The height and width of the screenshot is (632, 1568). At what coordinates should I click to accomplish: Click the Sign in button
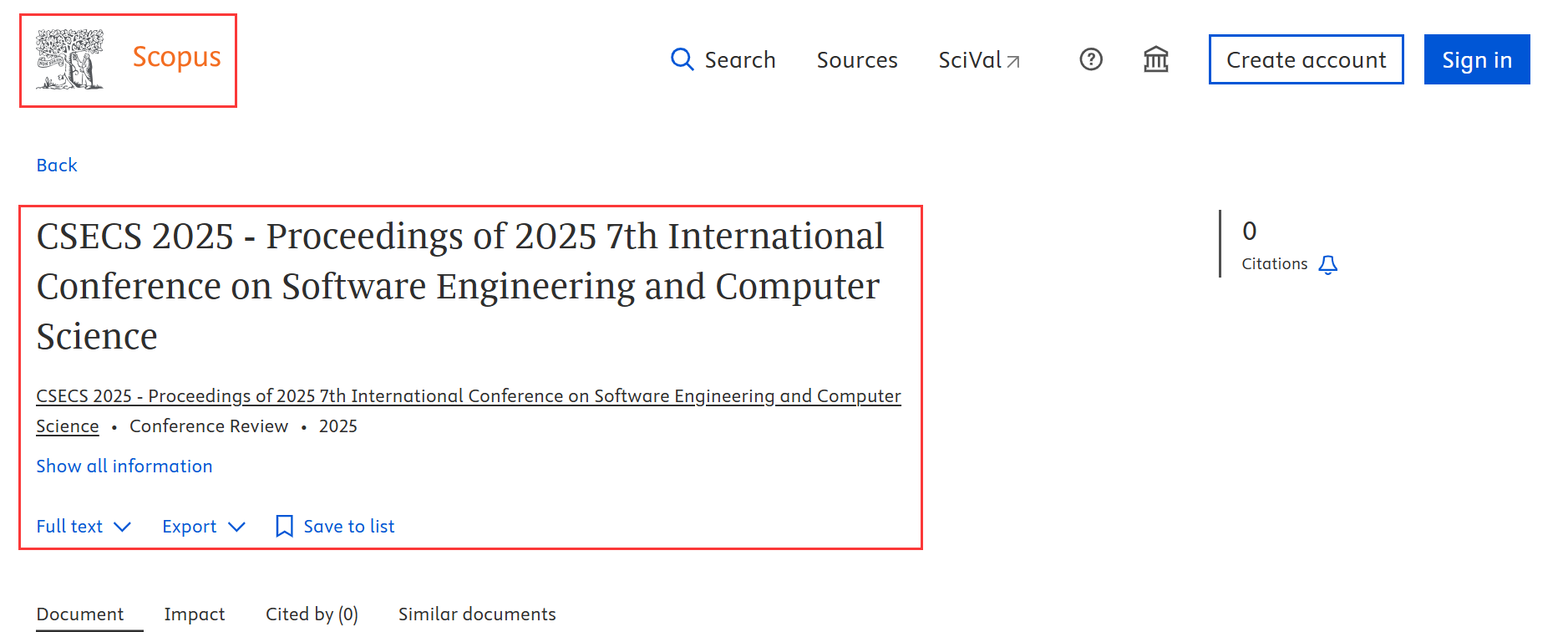(1476, 59)
